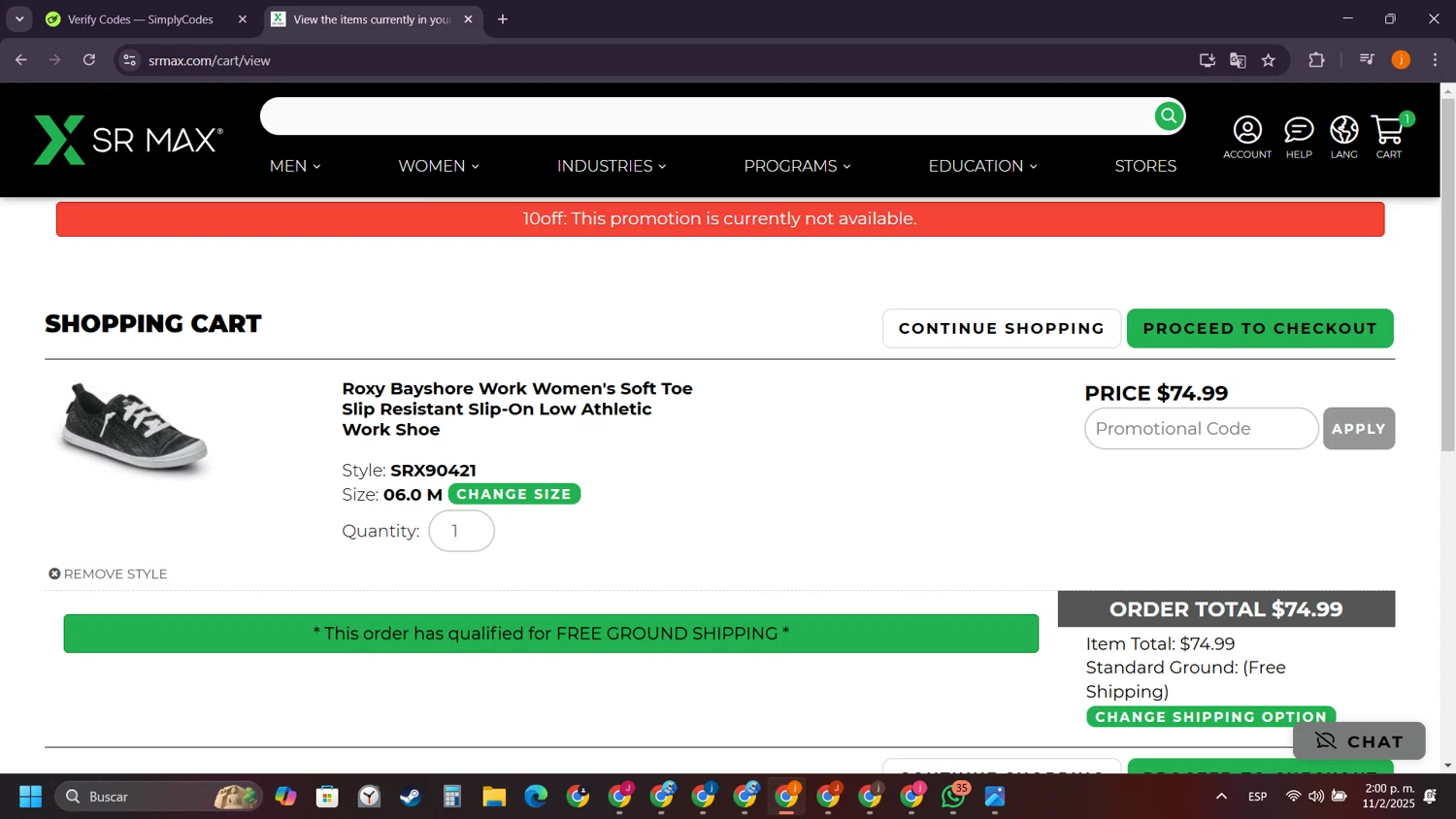The height and width of the screenshot is (819, 1456).
Task: Show hidden system tray icons chevron
Action: coord(1221,797)
